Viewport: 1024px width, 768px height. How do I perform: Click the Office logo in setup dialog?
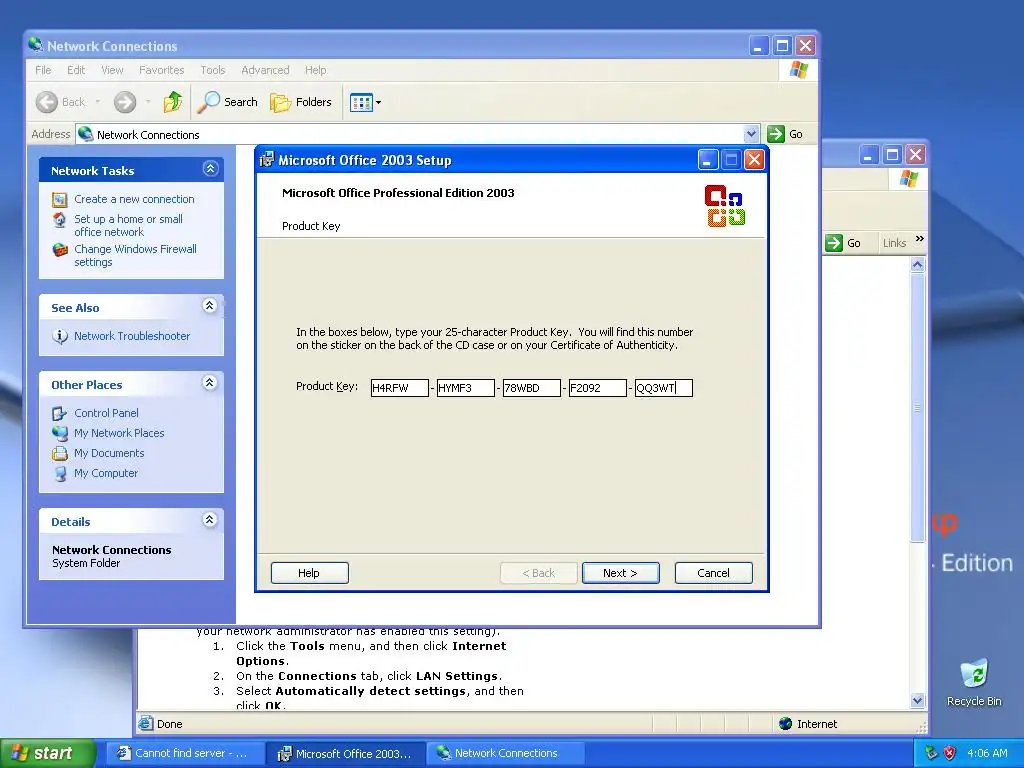click(725, 206)
